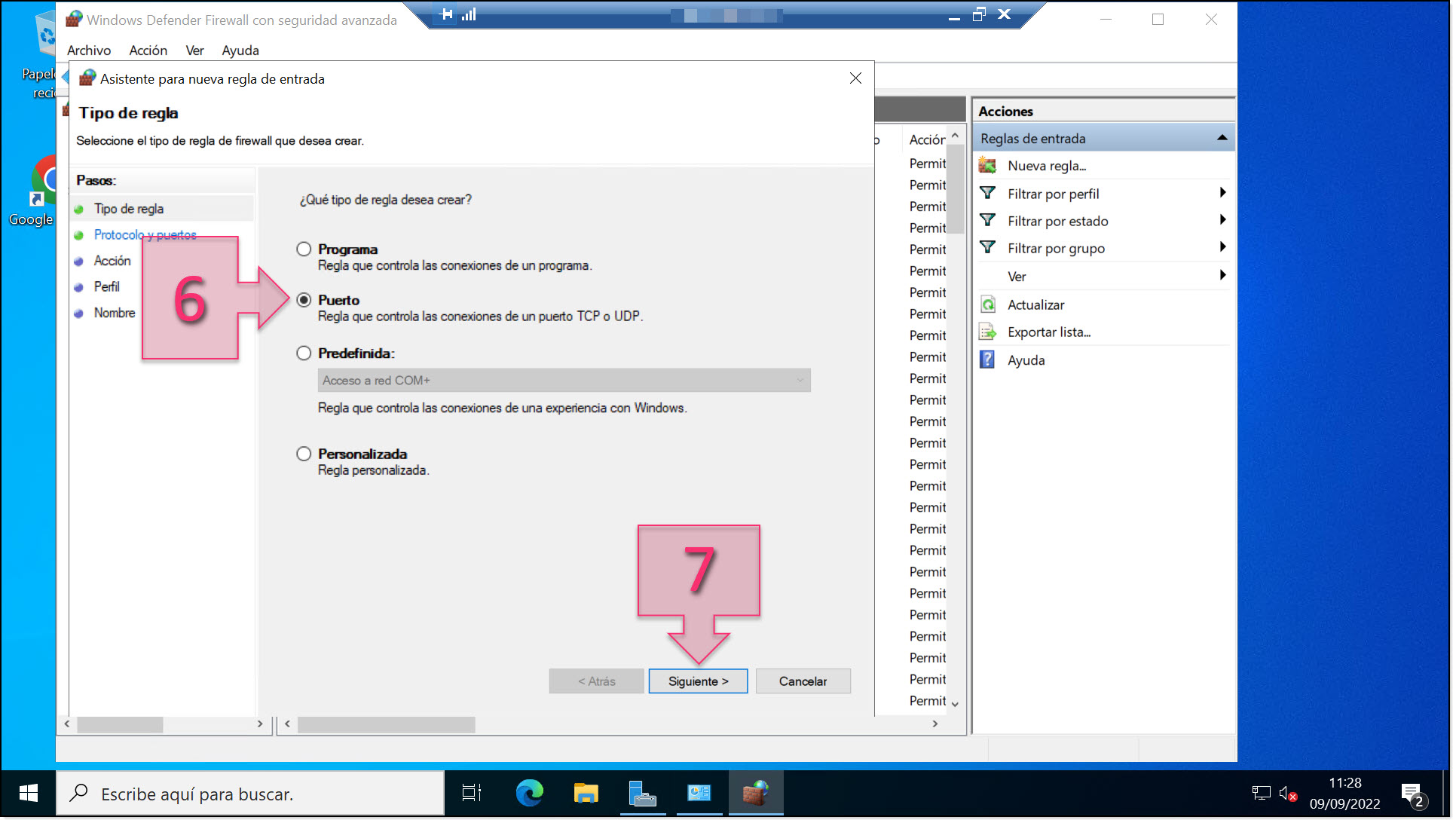Open File Explorer from taskbar
The height and width of the screenshot is (823, 1456).
point(586,793)
